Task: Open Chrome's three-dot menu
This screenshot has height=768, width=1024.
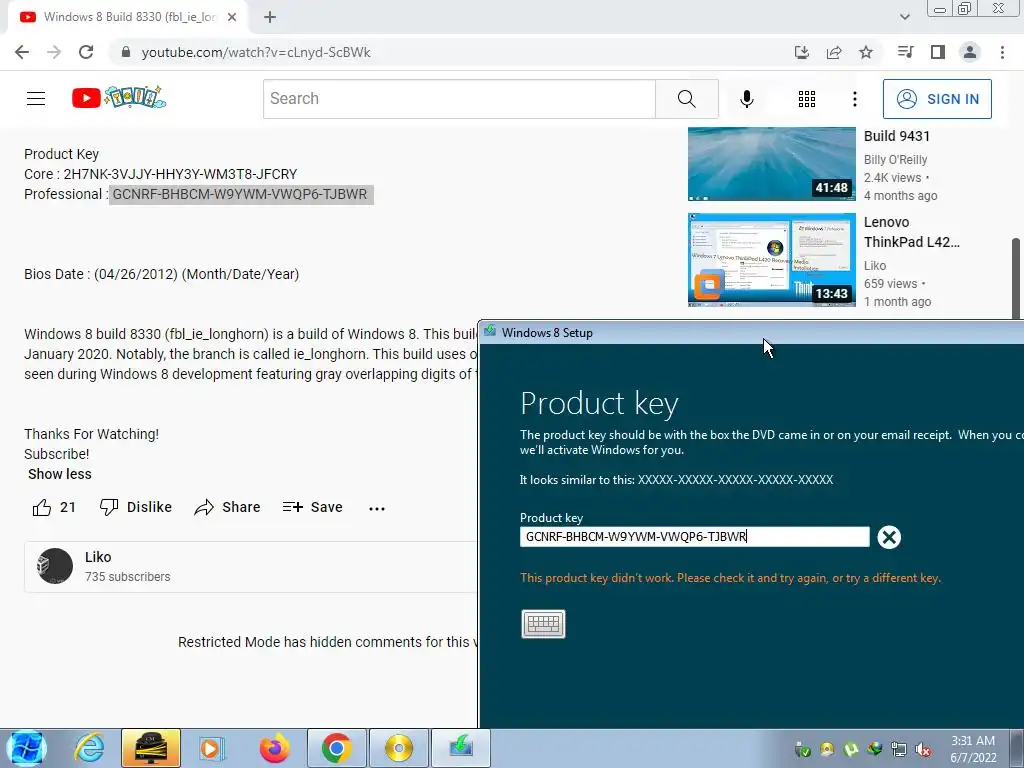Action: 1002,52
